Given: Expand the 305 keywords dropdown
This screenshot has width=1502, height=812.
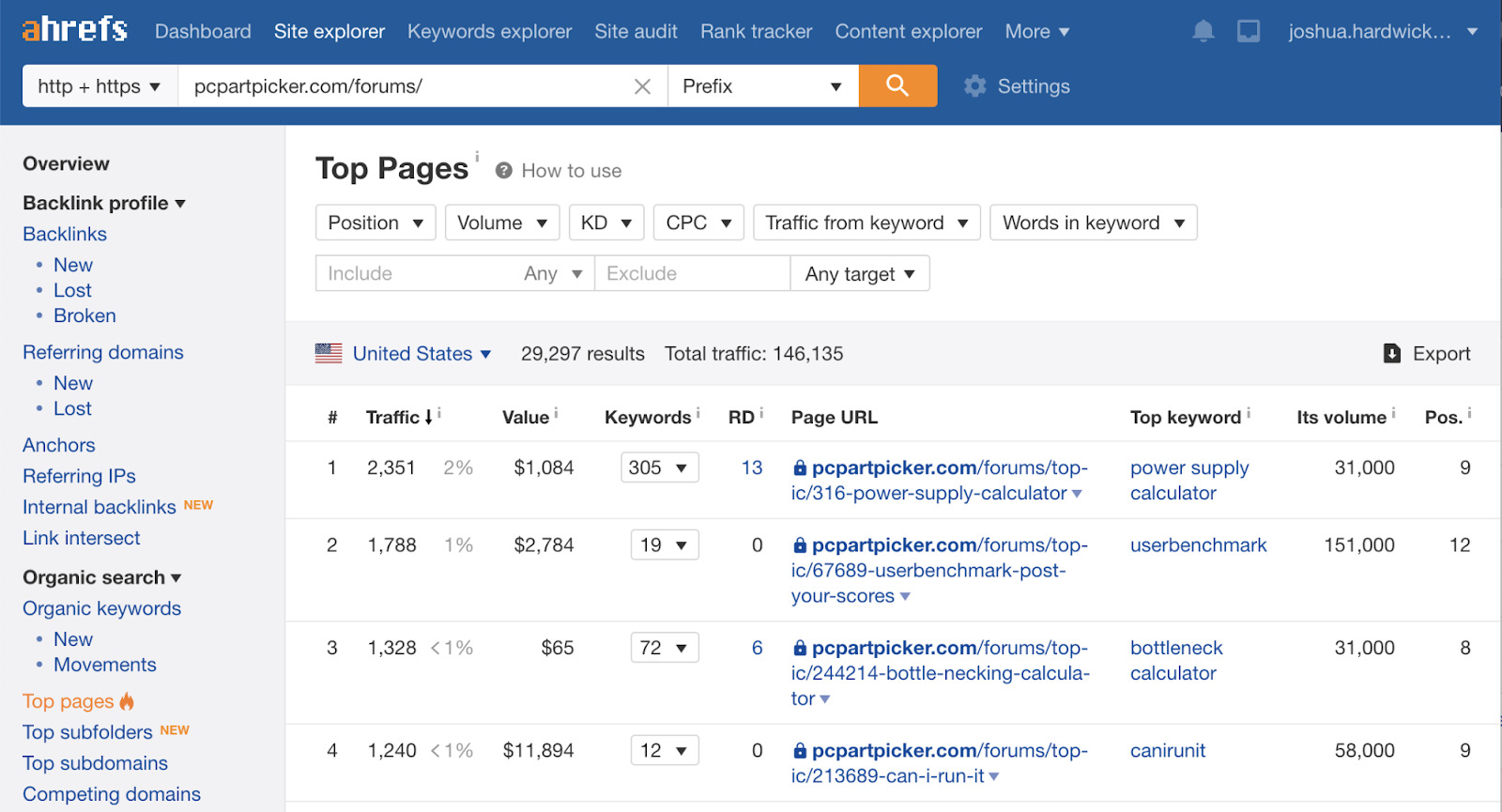Looking at the screenshot, I should pos(659,467).
